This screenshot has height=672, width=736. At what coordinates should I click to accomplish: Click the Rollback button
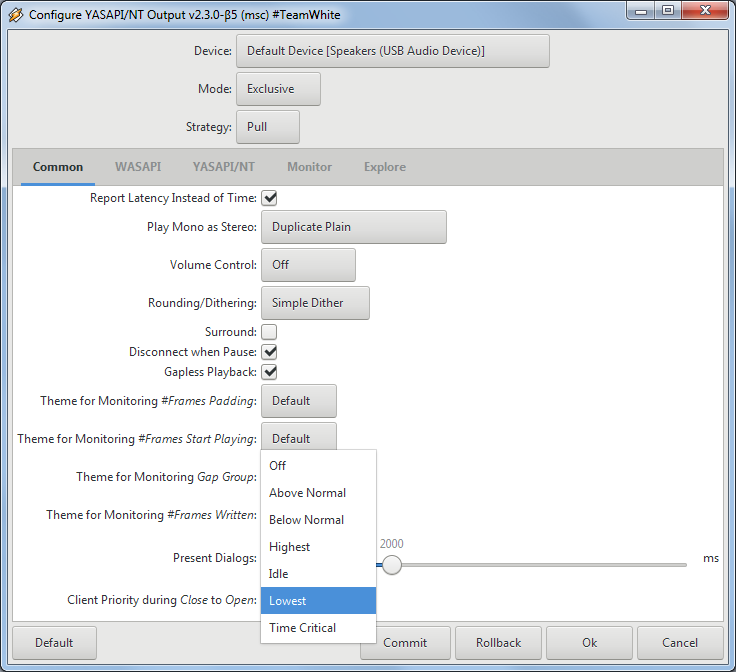(498, 643)
